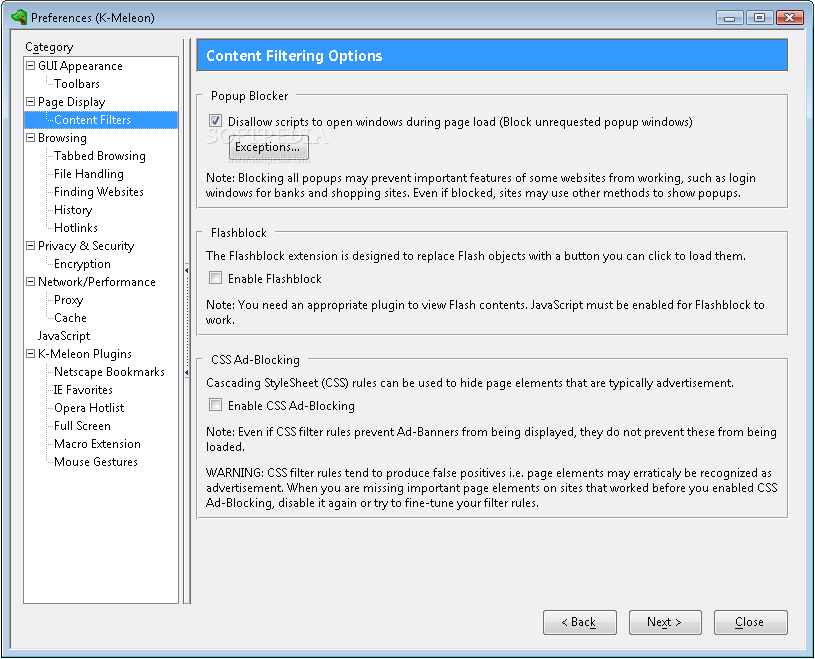Uncheck Disallow scripts to open windows checkbox
This screenshot has width=815, height=659.
(215, 121)
